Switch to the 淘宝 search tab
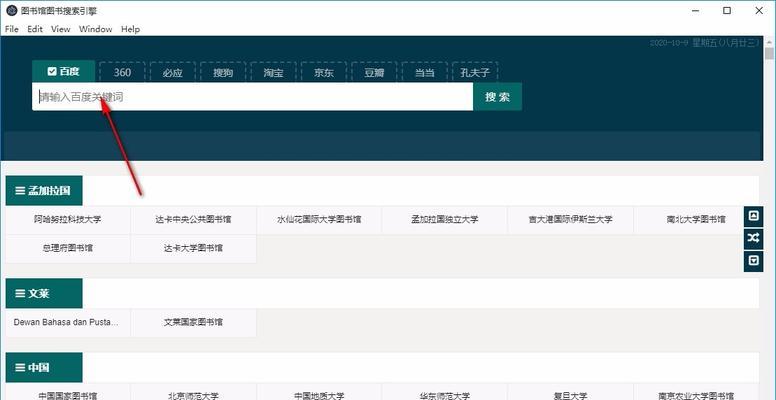 pos(274,72)
